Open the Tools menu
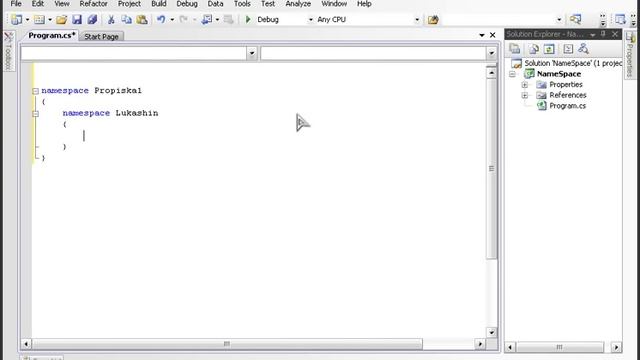The width and height of the screenshot is (640, 360). coord(242,4)
